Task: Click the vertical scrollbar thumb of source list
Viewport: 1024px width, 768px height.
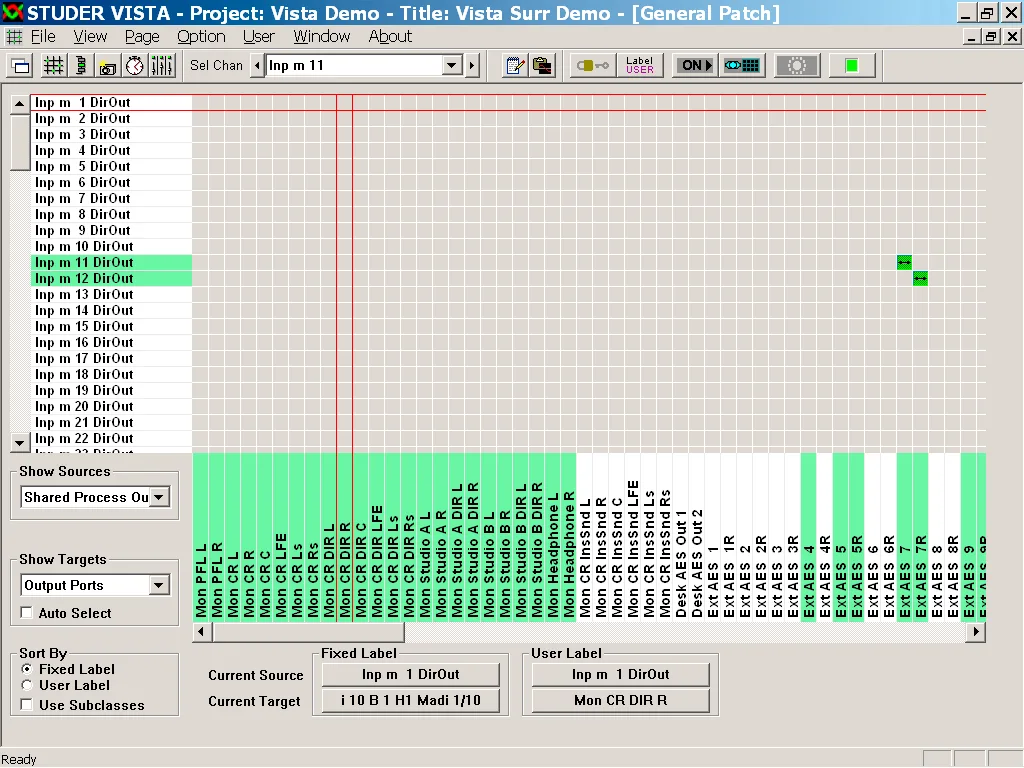Action: [20, 141]
